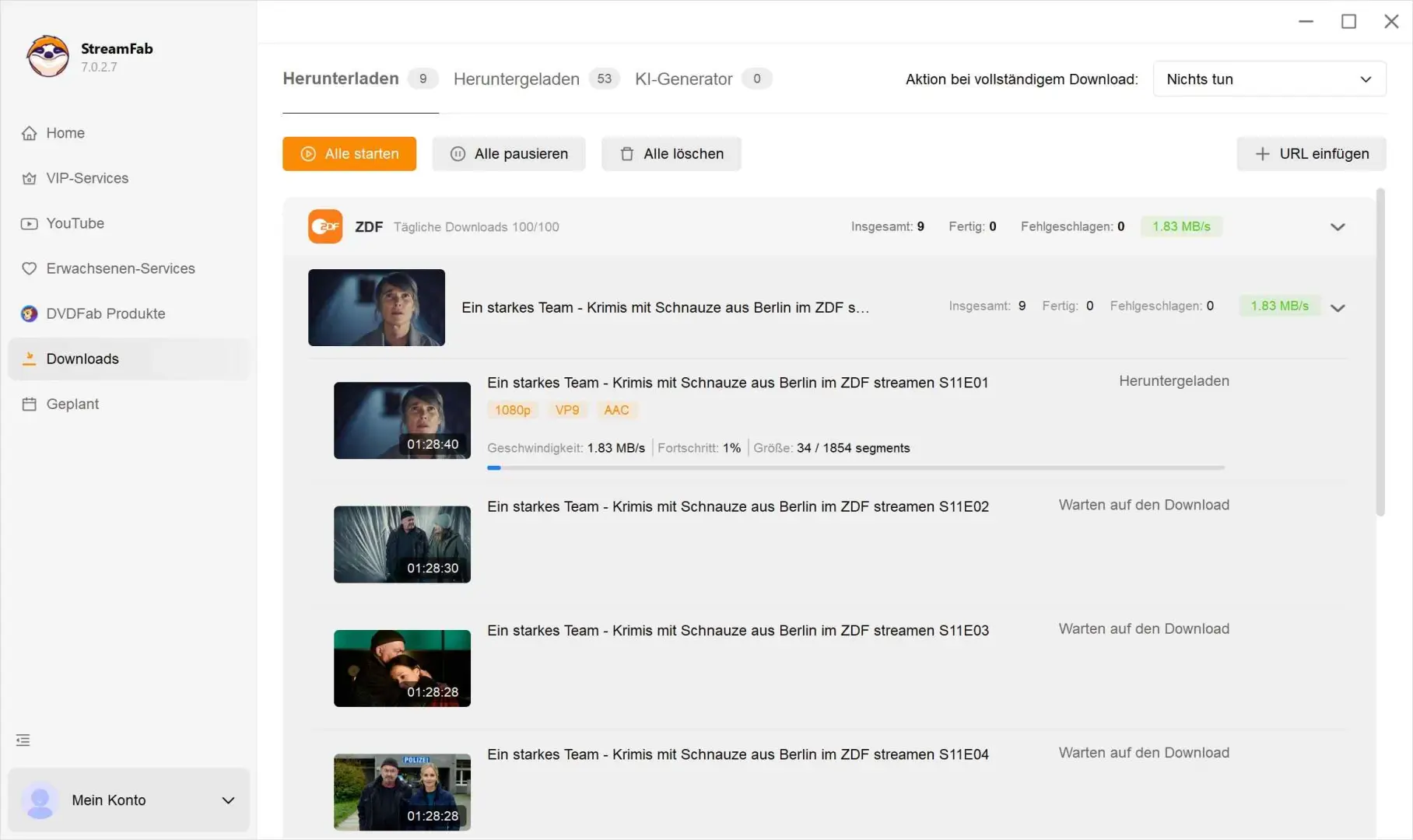Image resolution: width=1413 pixels, height=840 pixels.
Task: Click the 1080p resolution tag
Action: tap(513, 410)
